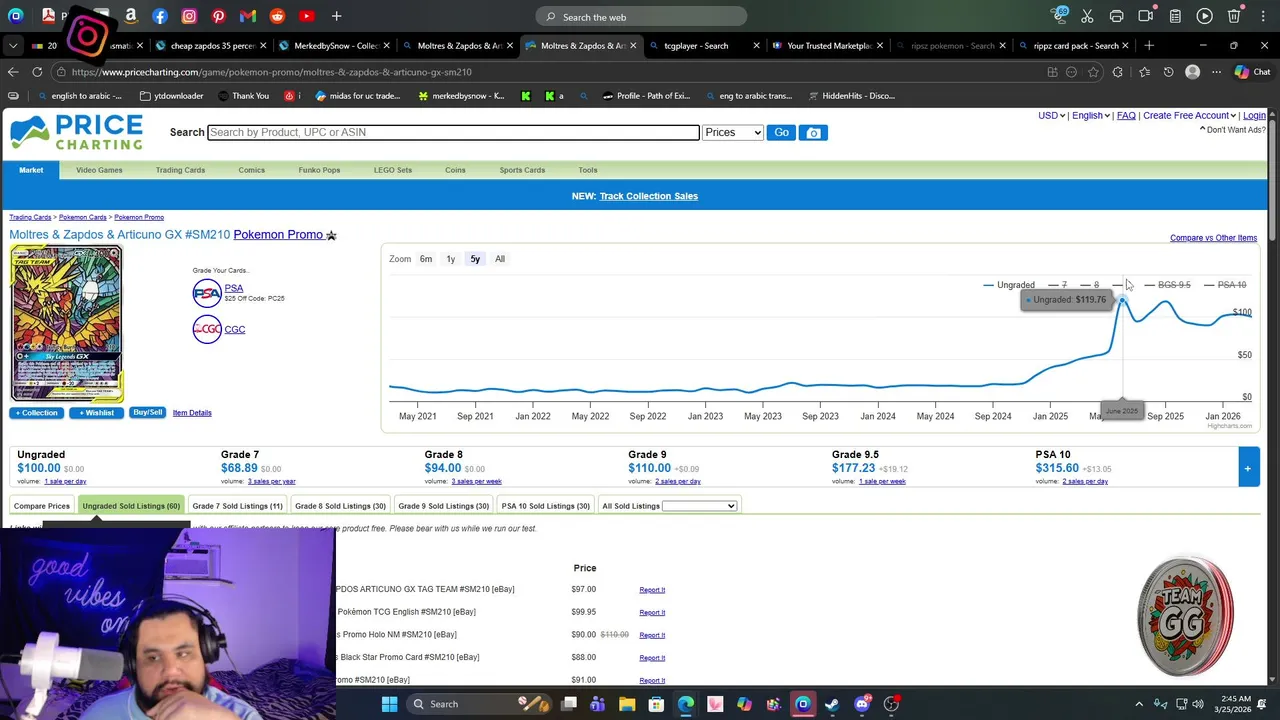Open the Facebook shortcut in browser top bar
The height and width of the screenshot is (720, 1280).
160,16
